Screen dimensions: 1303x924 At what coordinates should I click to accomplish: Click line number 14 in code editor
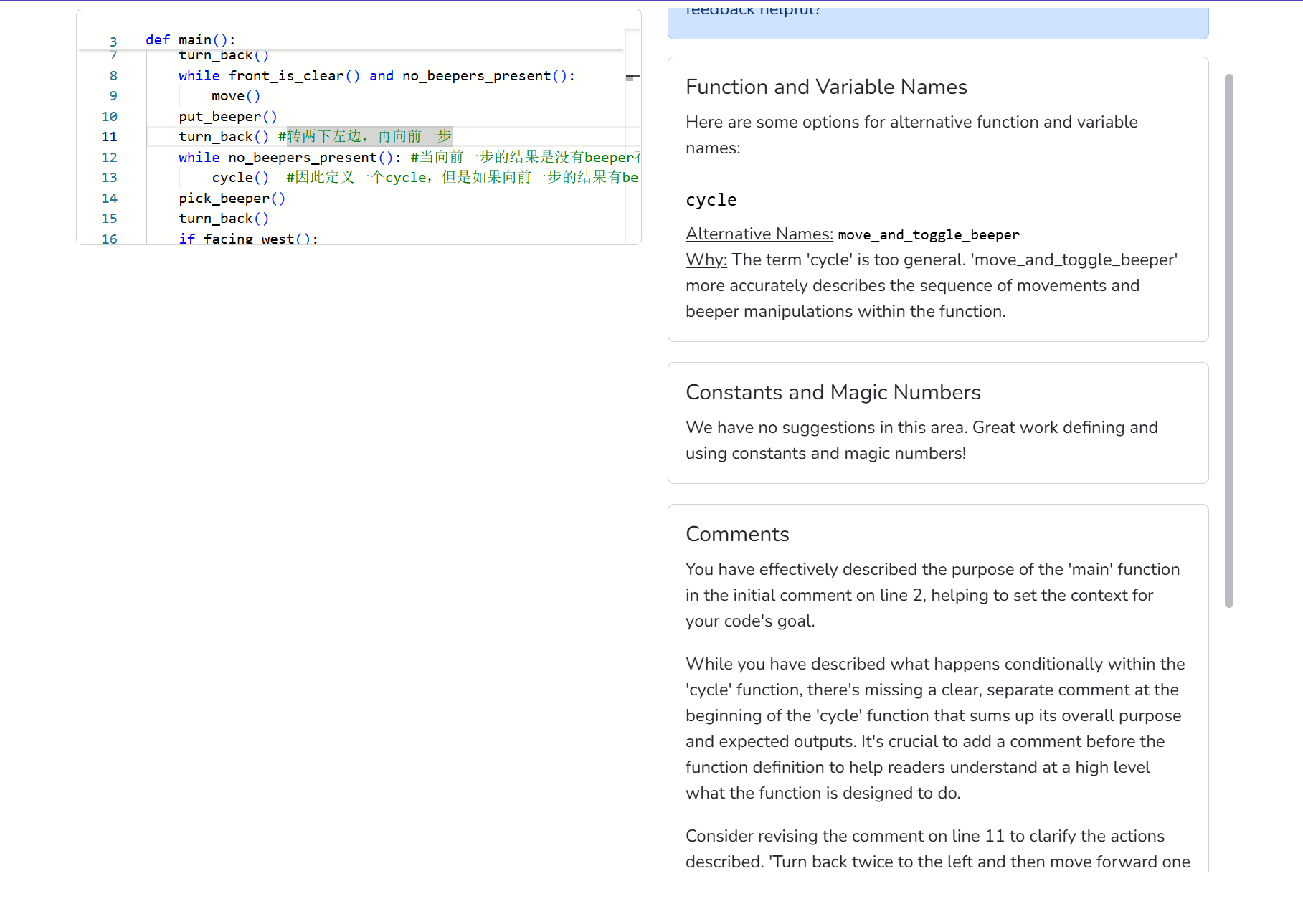click(x=109, y=198)
